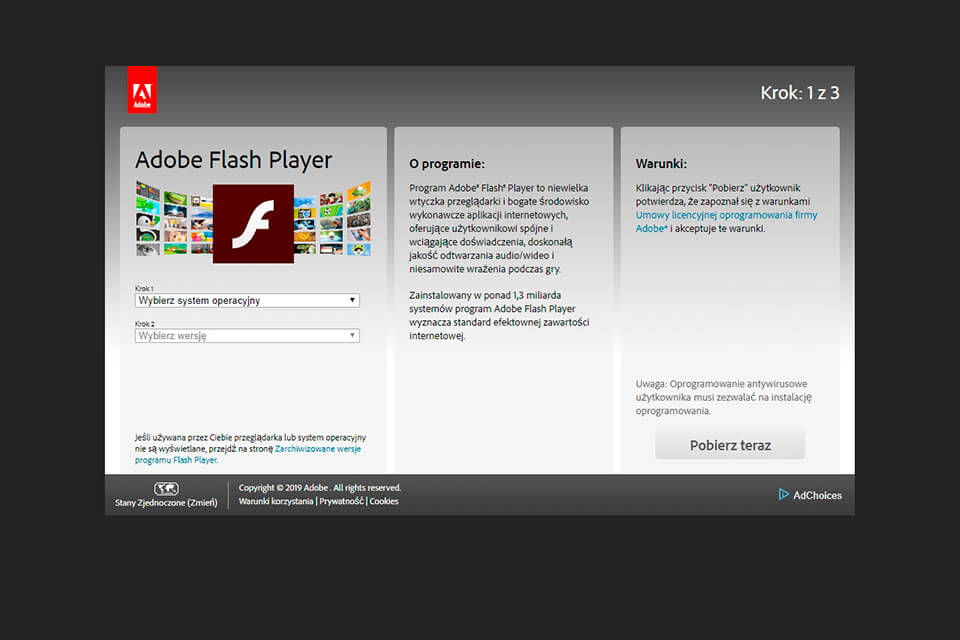Click the blue AdChoices triangle icon
Image resolution: width=960 pixels, height=640 pixels.
pyautogui.click(x=784, y=494)
